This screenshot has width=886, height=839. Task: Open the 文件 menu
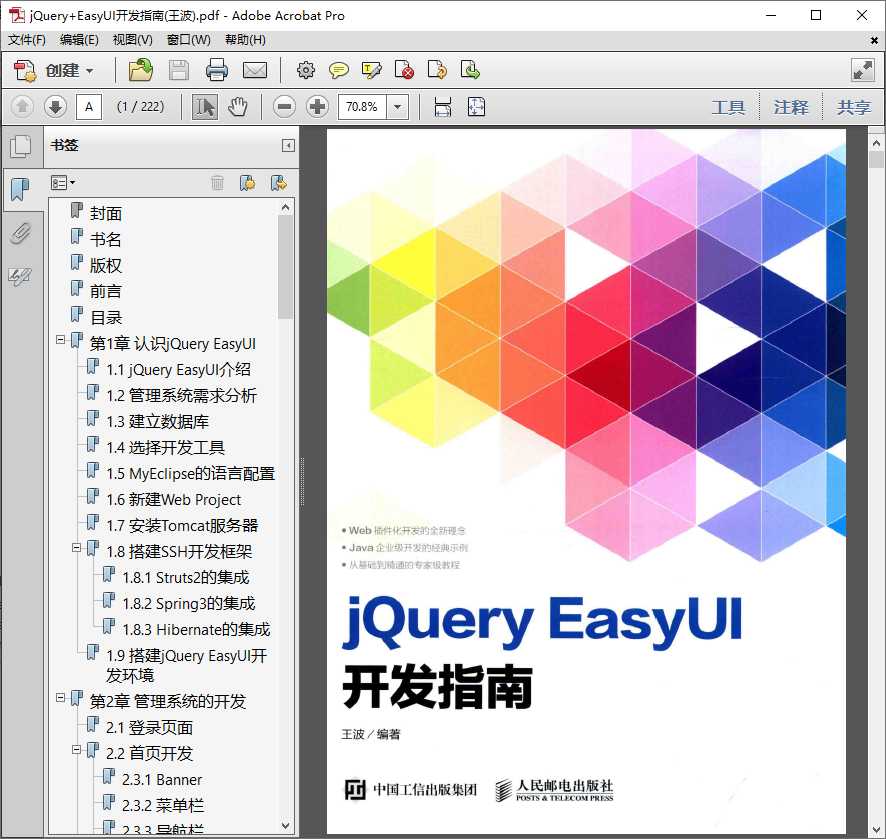click(x=27, y=39)
